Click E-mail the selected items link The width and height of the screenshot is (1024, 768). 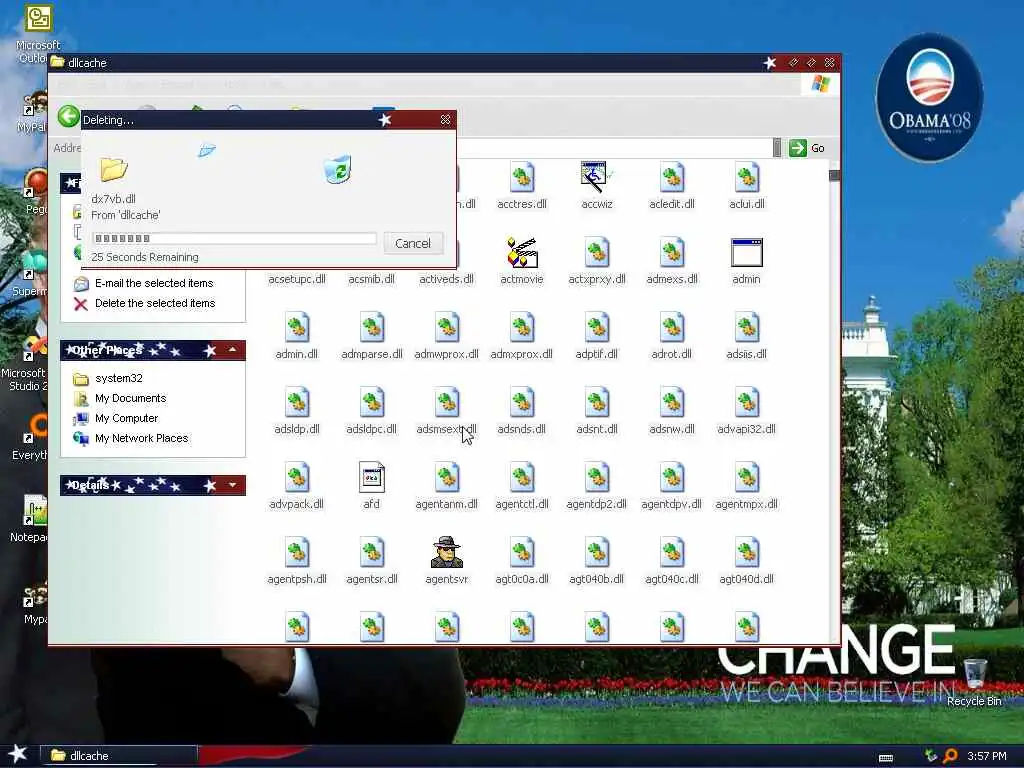click(x=144, y=283)
